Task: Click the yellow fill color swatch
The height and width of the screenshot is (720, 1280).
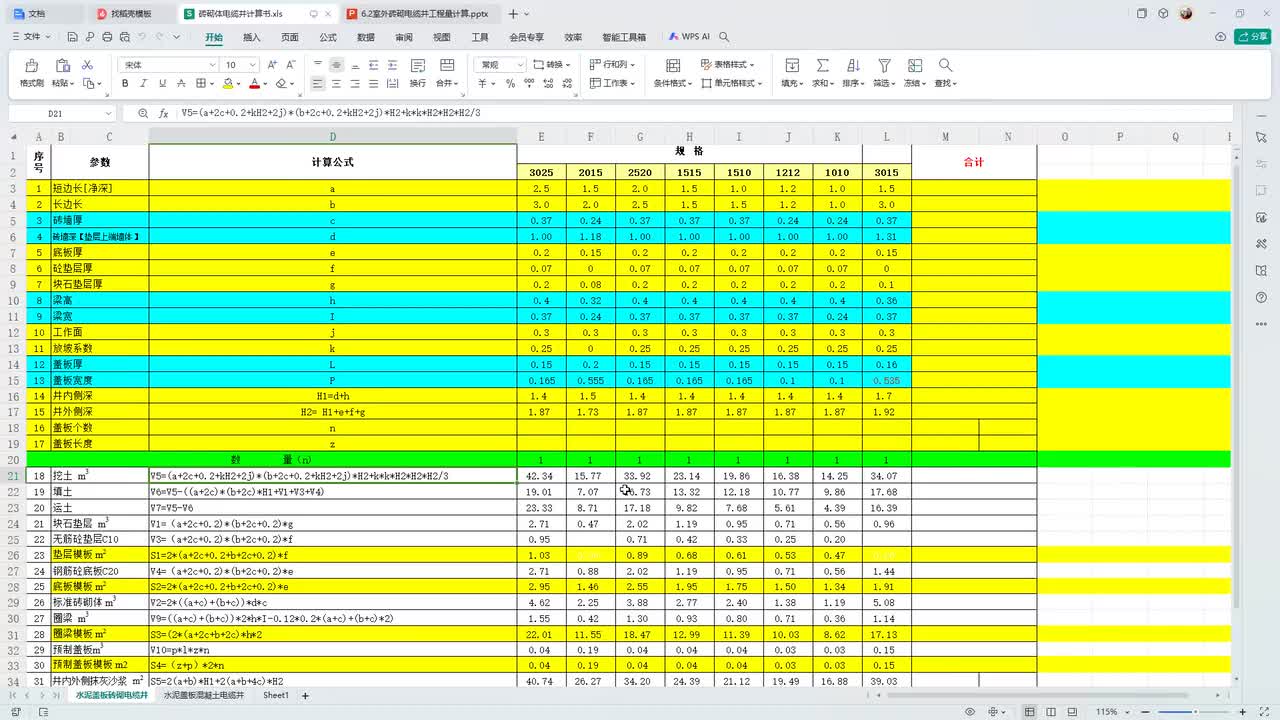Action: (229, 84)
